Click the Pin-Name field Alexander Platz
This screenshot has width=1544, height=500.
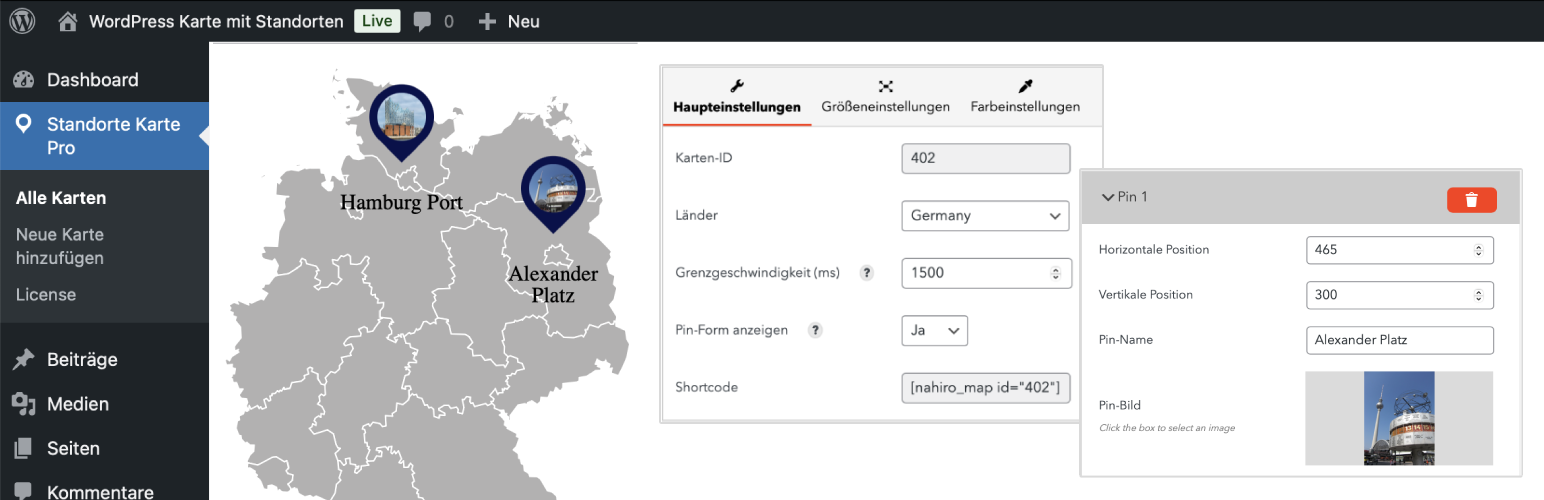(x=1399, y=340)
